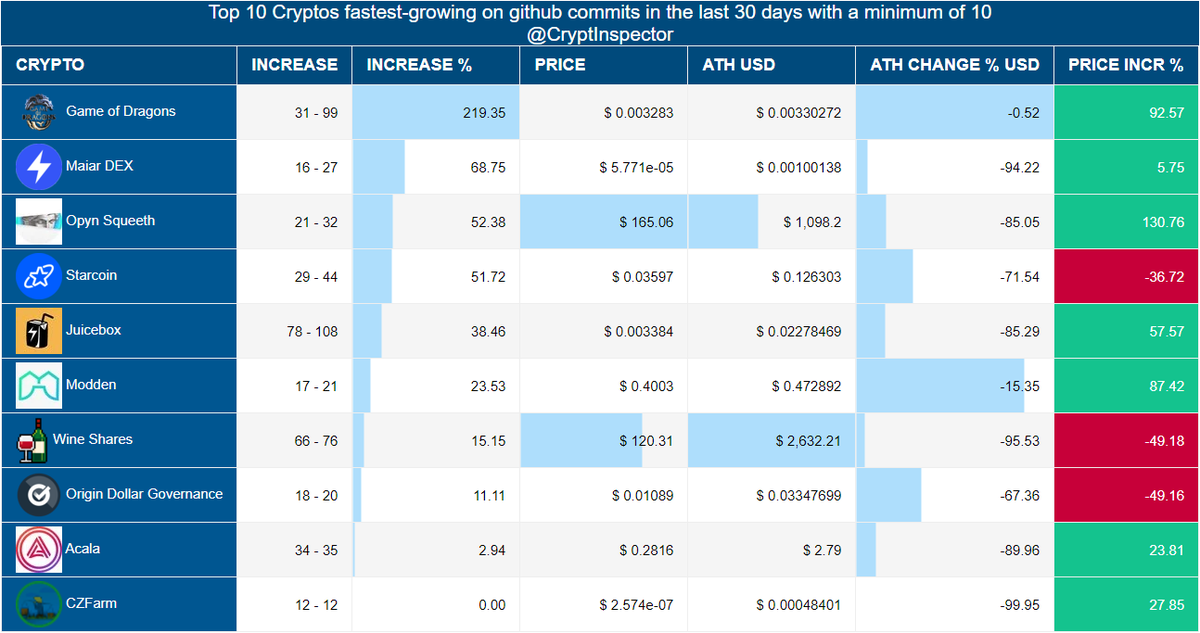Click the 68.75 increase percent bar

[379, 167]
